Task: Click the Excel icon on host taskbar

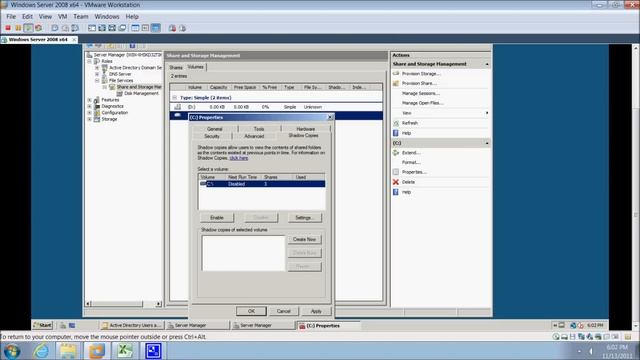Action: click(x=124, y=351)
